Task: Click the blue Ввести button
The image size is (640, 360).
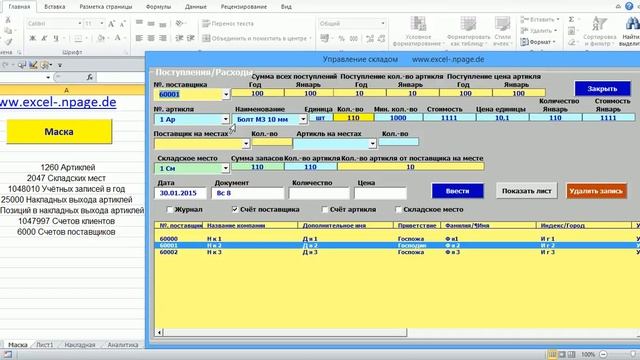Action: pyautogui.click(x=458, y=191)
